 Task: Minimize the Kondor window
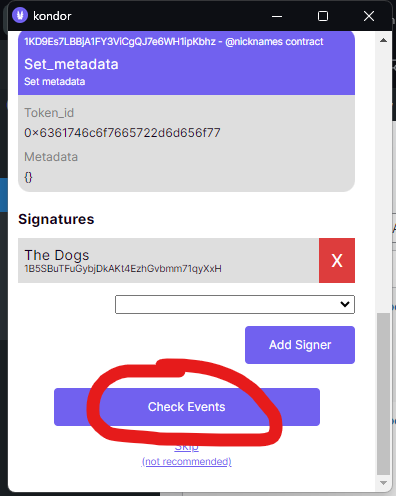[x=277, y=16]
